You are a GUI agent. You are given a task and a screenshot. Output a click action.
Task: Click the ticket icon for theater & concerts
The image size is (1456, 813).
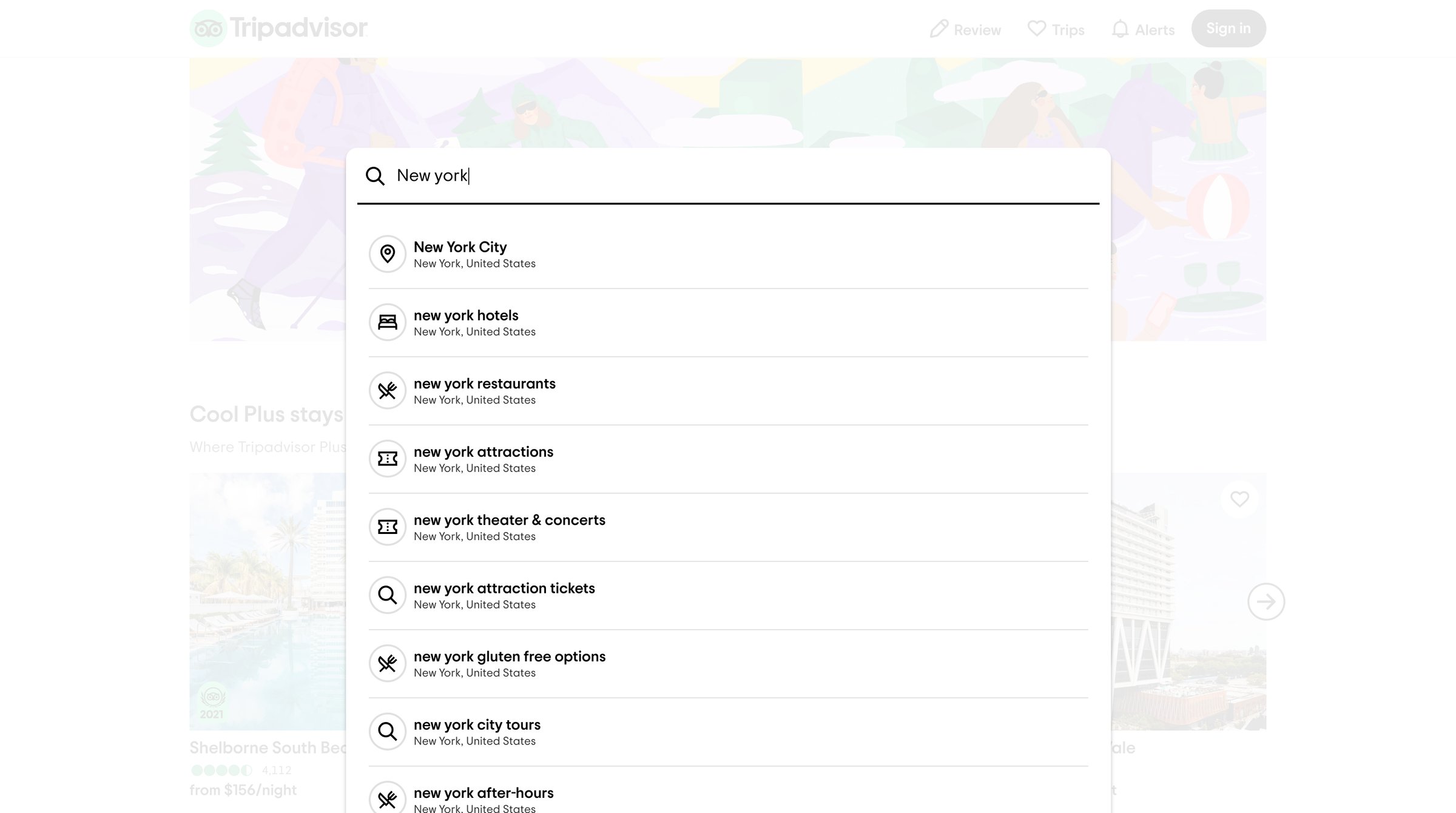pyautogui.click(x=387, y=527)
